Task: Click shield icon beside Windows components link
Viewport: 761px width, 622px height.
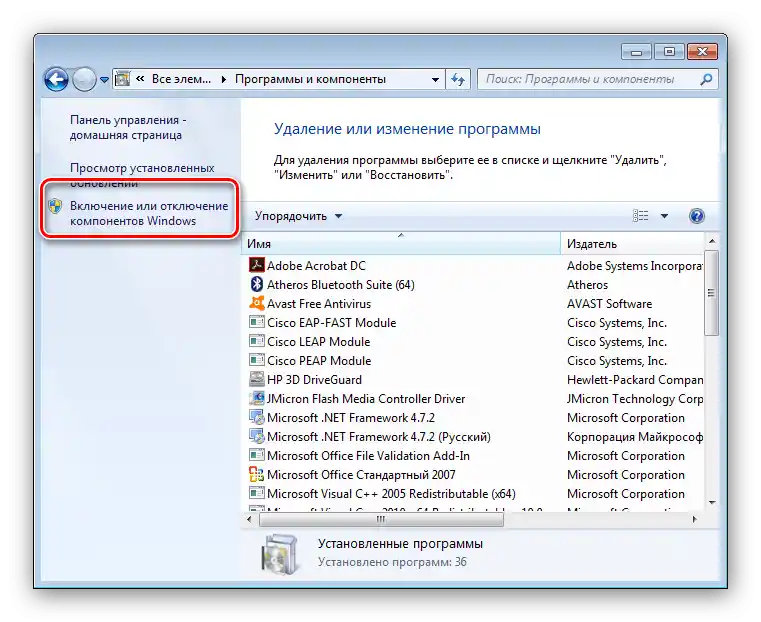Action: click(x=55, y=206)
